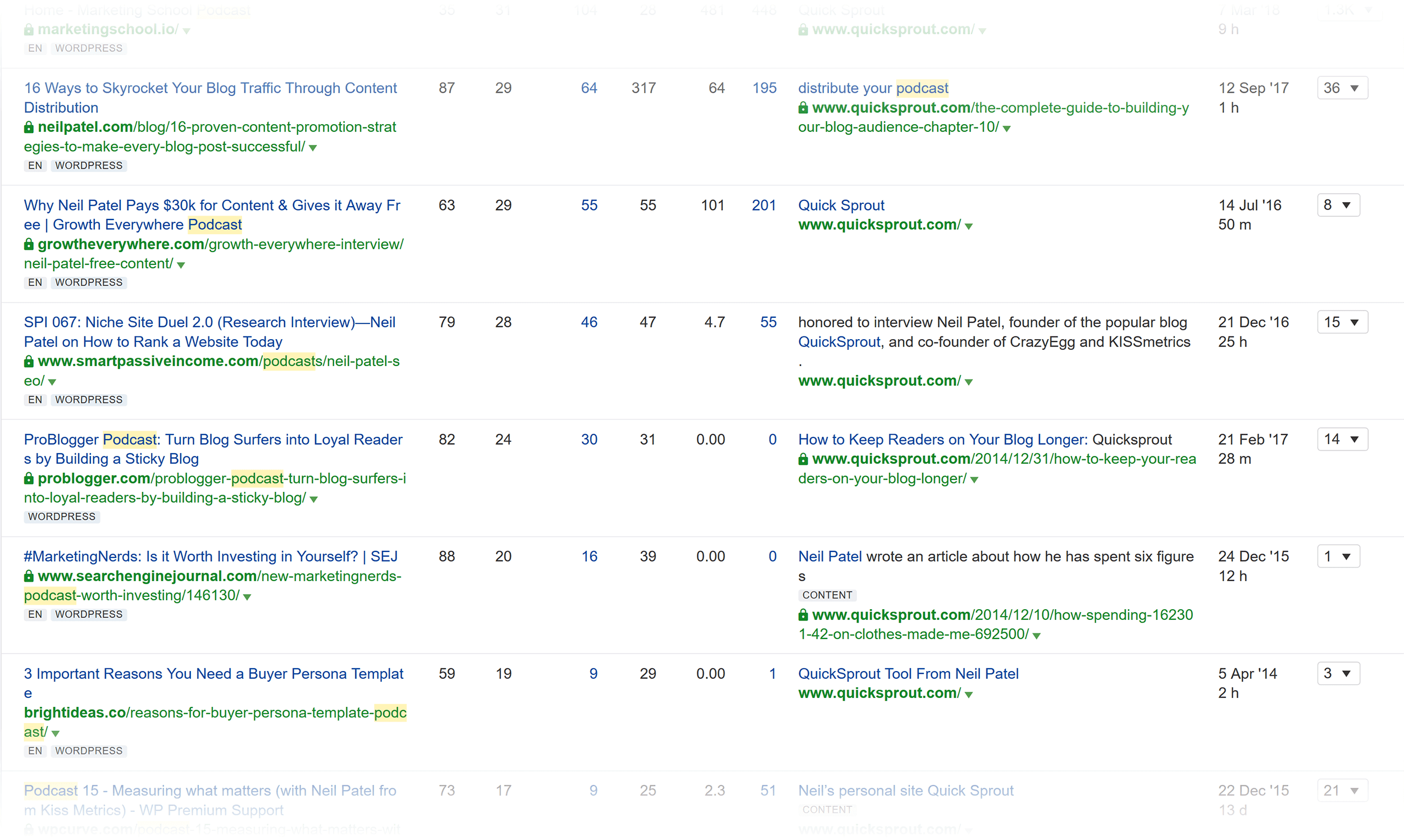
Task: Click WORDPRESS tag under problogger.com URL
Action: pos(62,517)
